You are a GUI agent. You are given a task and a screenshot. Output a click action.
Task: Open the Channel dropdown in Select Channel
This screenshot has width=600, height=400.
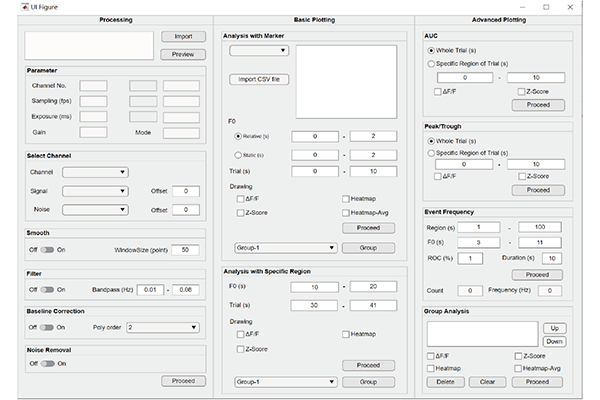(x=95, y=172)
